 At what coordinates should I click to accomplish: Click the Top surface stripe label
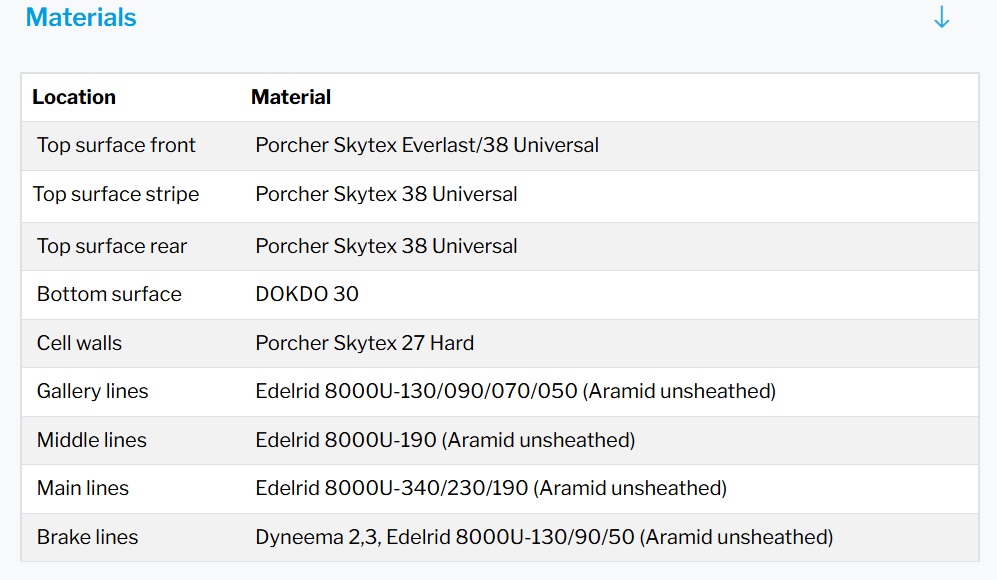[116, 194]
